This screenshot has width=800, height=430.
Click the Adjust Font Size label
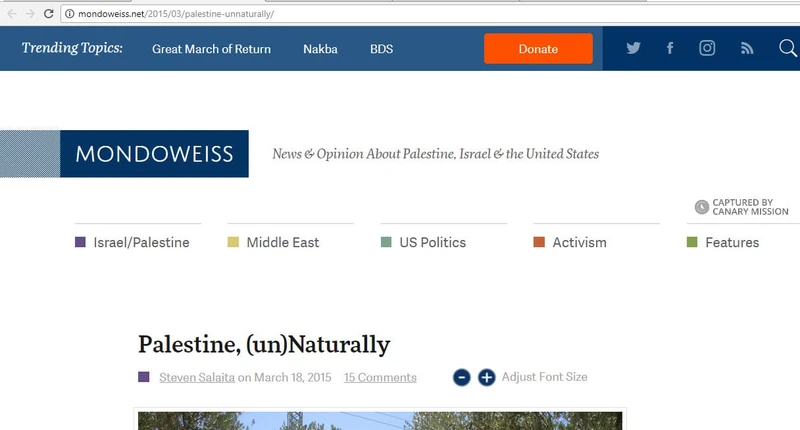tap(544, 377)
